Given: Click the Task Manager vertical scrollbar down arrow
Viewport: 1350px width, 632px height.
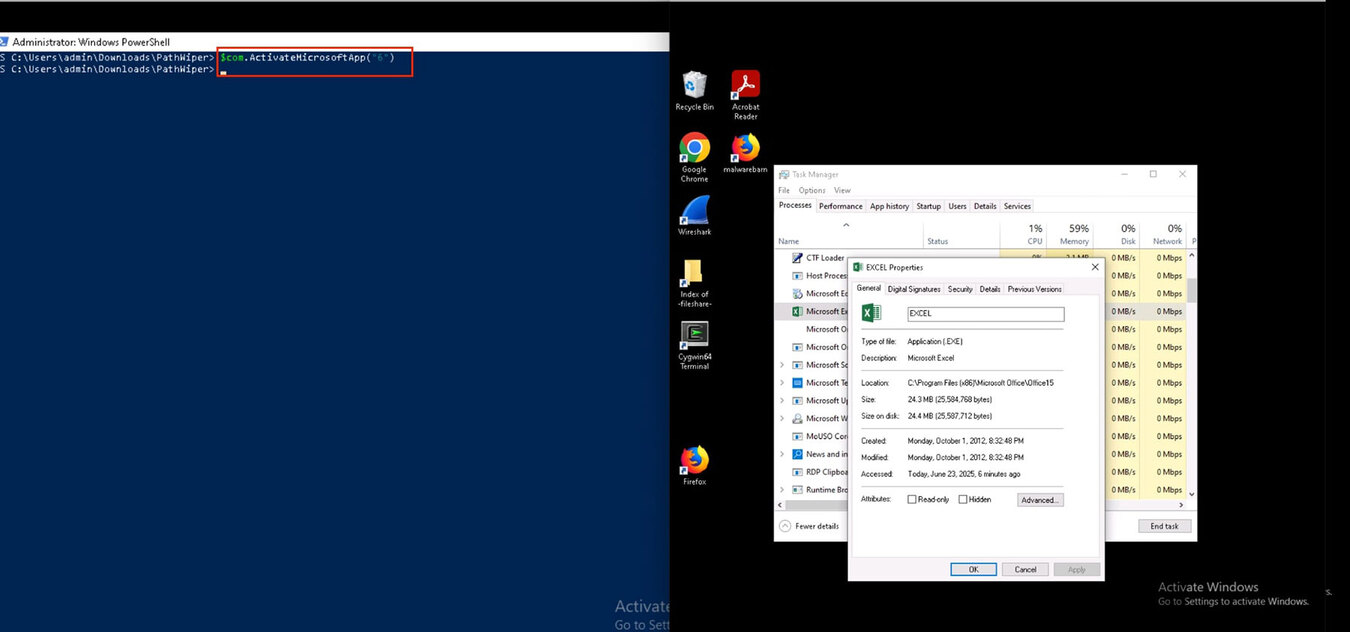Looking at the screenshot, I should coord(1190,492).
